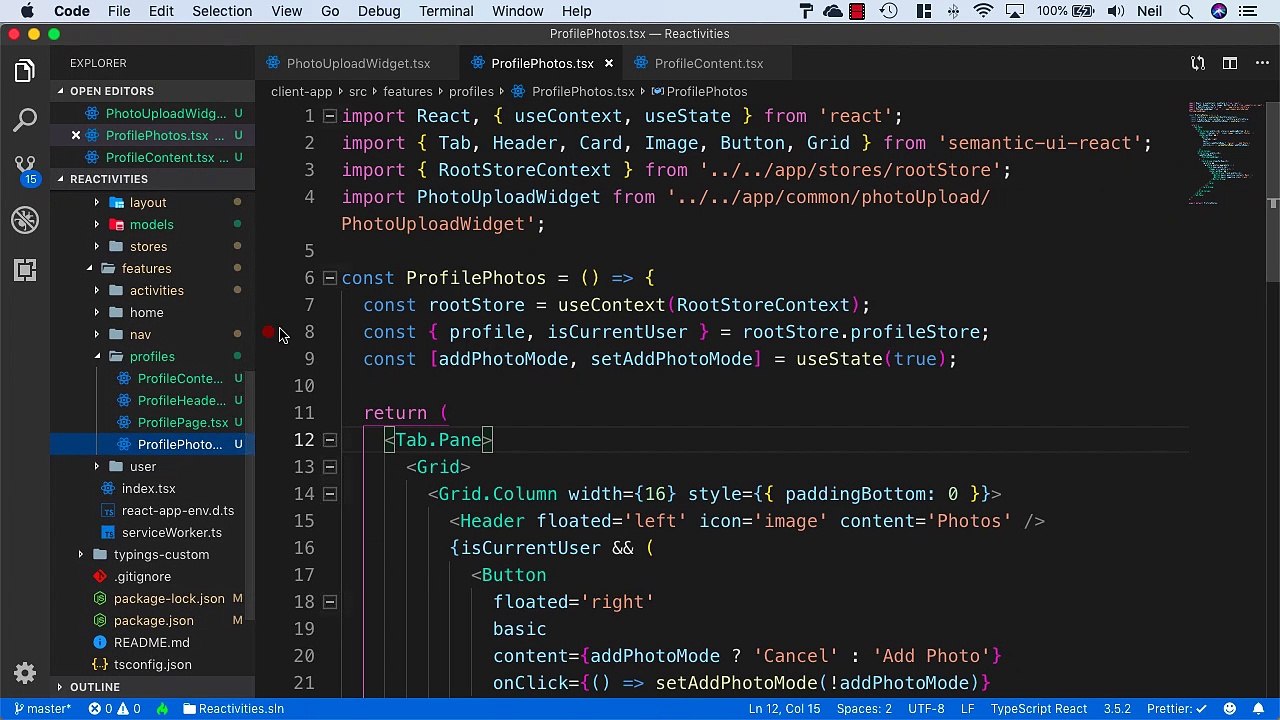Change file encoding UTF-8
This screenshot has height=720, width=1280.
pyautogui.click(x=926, y=709)
